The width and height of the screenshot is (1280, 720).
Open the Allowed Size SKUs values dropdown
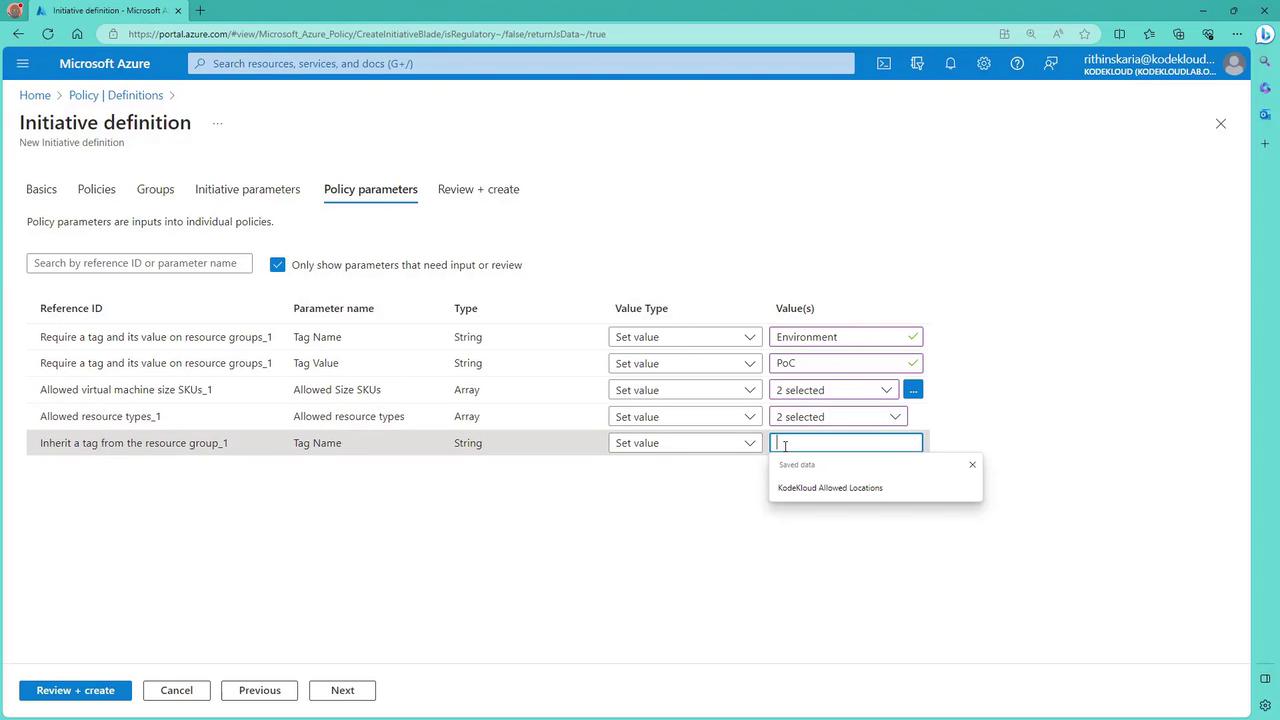tap(834, 390)
